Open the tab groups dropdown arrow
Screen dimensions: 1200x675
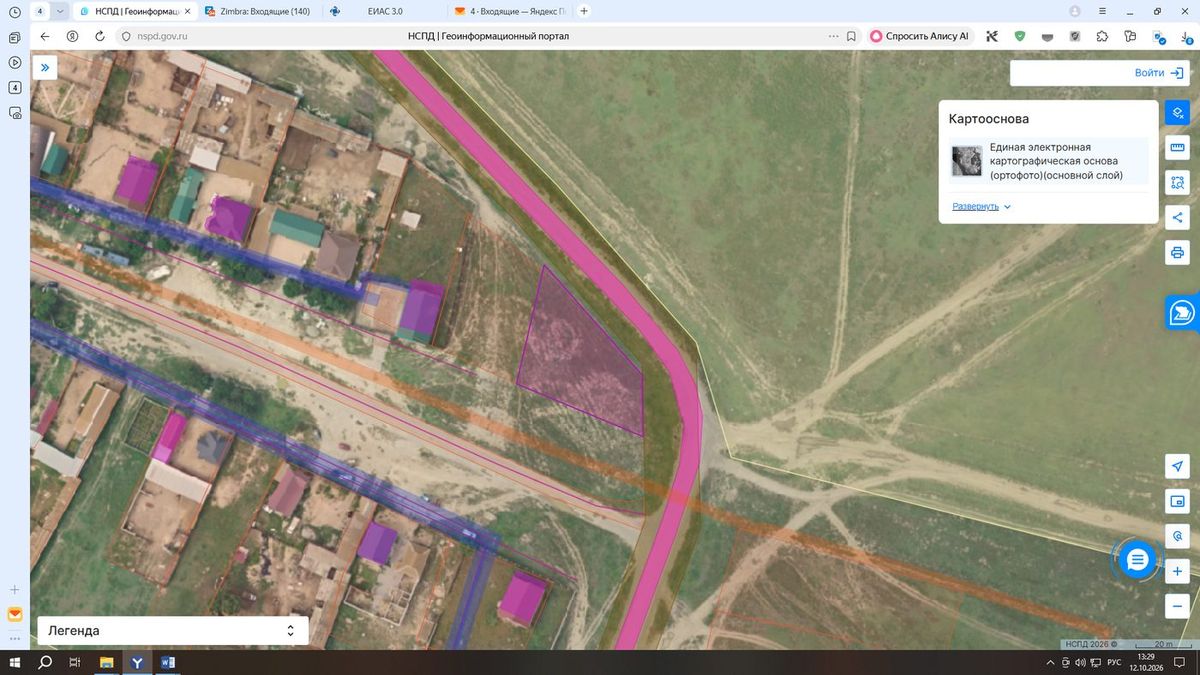tap(60, 11)
